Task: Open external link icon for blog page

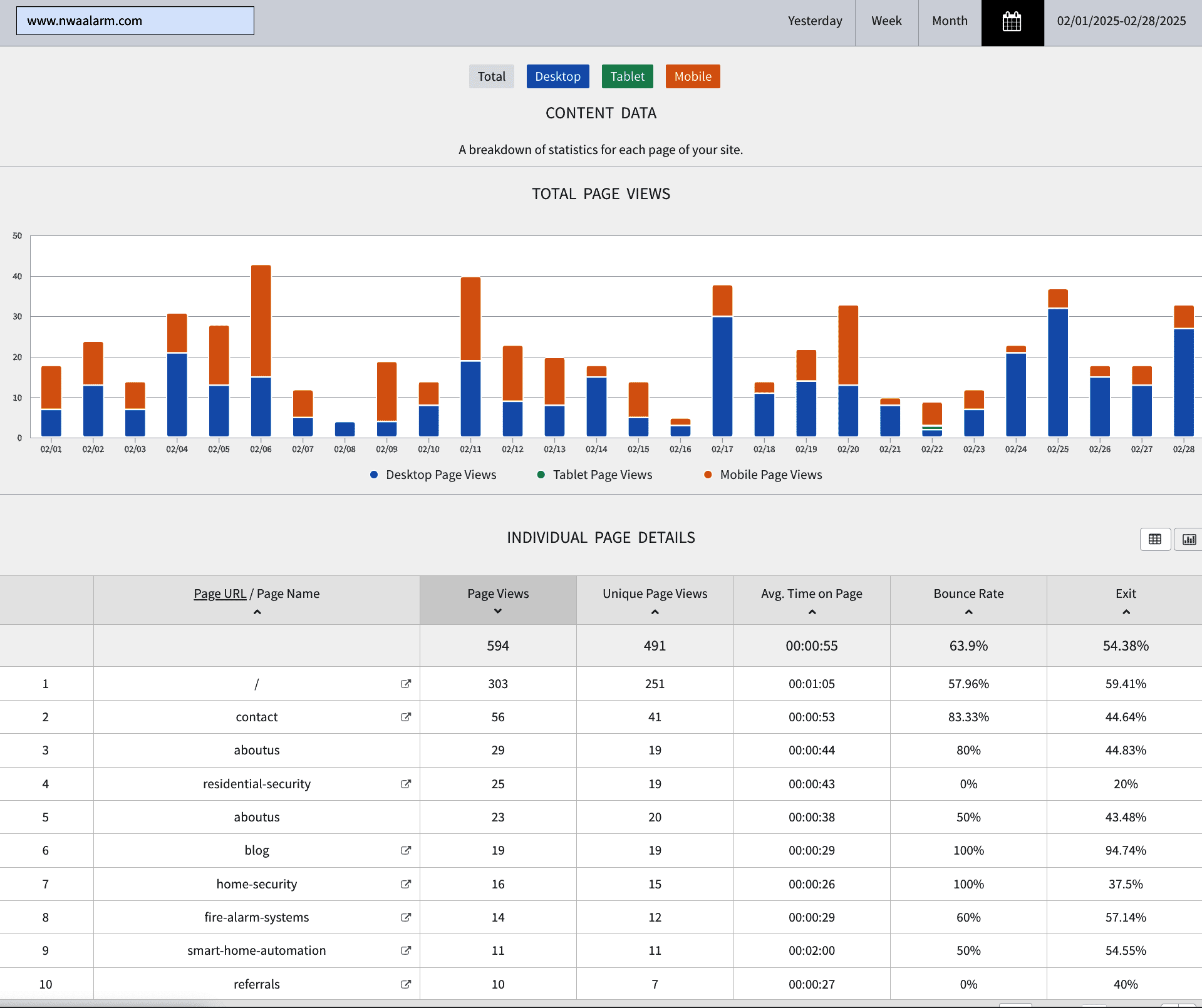Action: click(405, 850)
